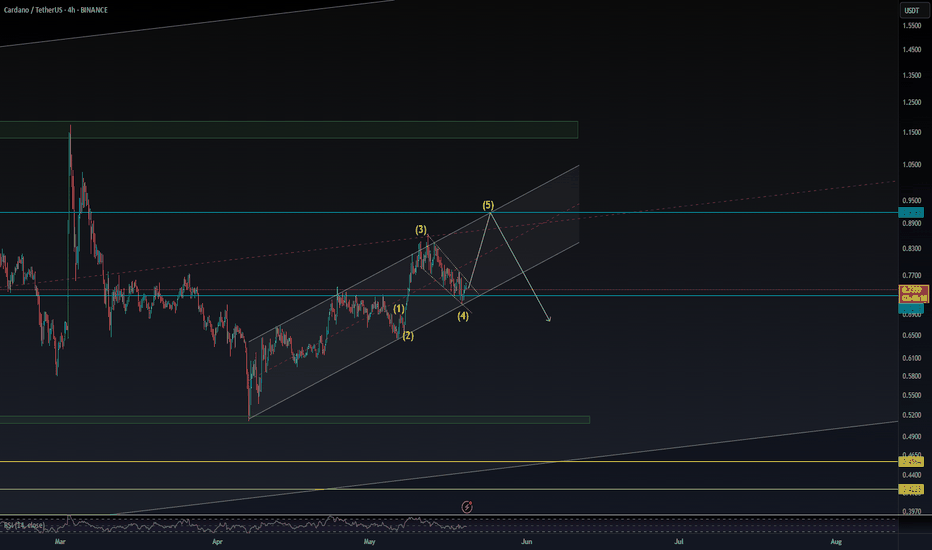This screenshot has width=932, height=550.
Task: Click the upper yellow line price tag
Action: click(x=911, y=461)
